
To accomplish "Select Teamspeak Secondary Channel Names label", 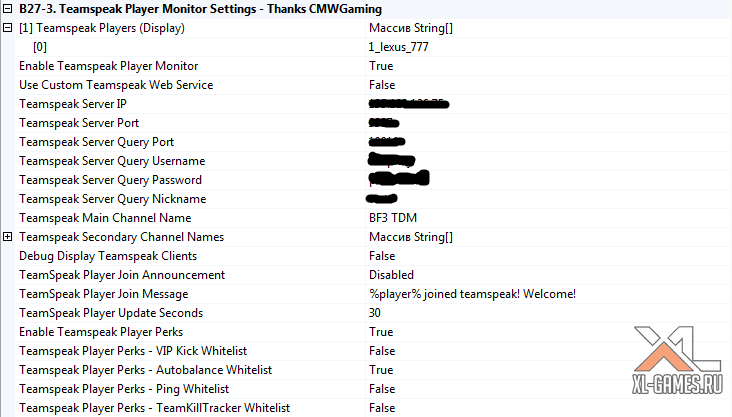I will point(121,237).
